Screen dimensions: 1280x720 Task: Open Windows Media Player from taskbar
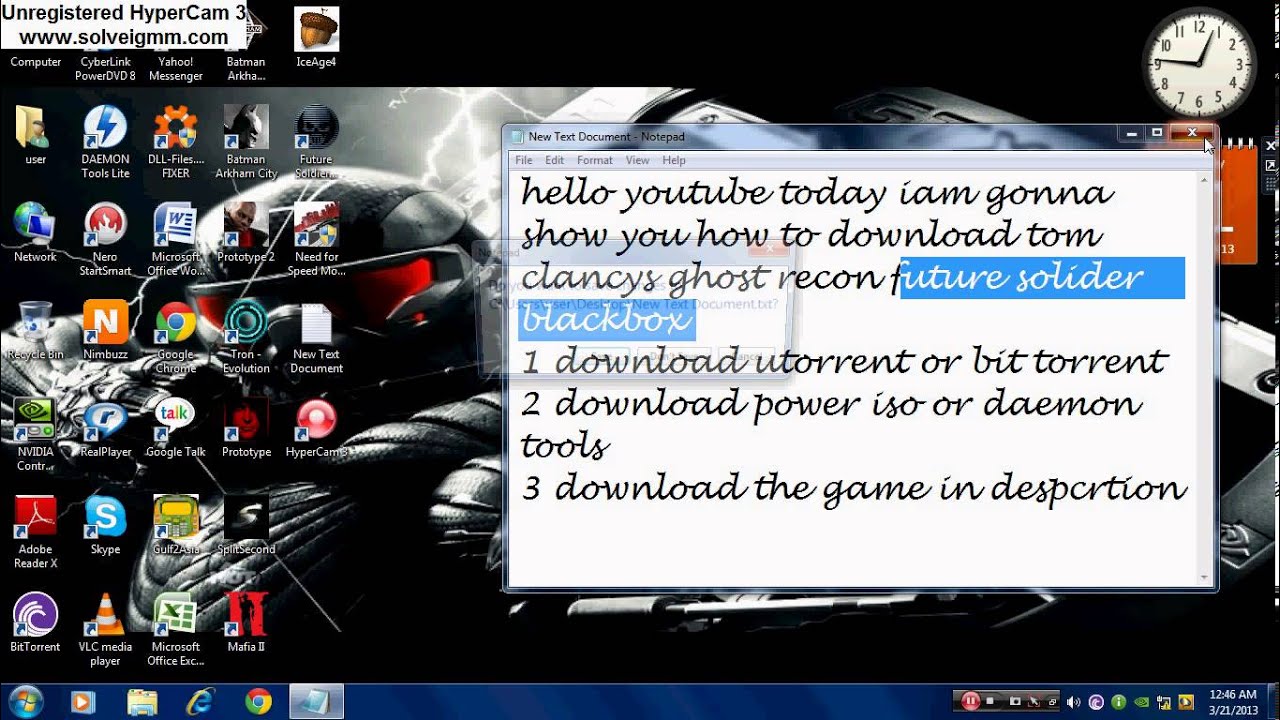(x=83, y=702)
